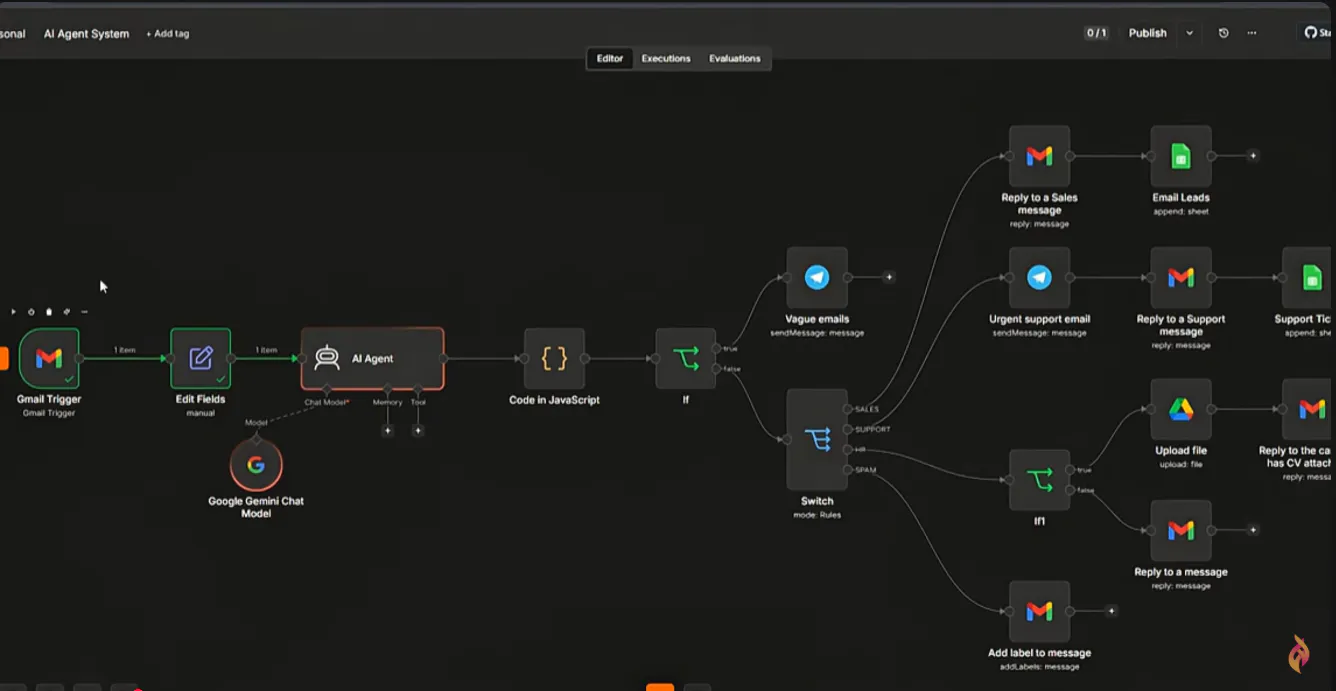1336x691 pixels.
Task: Click the AI Agent System workflow name
Action: 86,34
